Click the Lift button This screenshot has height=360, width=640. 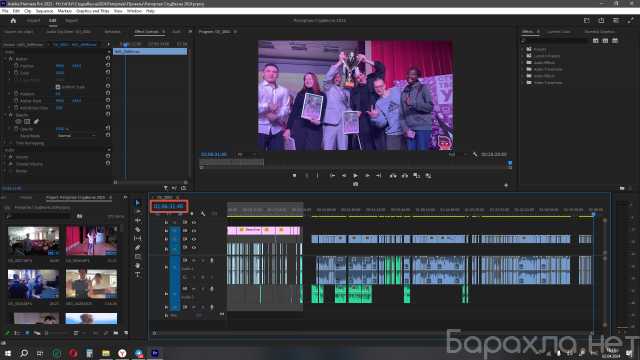393,176
